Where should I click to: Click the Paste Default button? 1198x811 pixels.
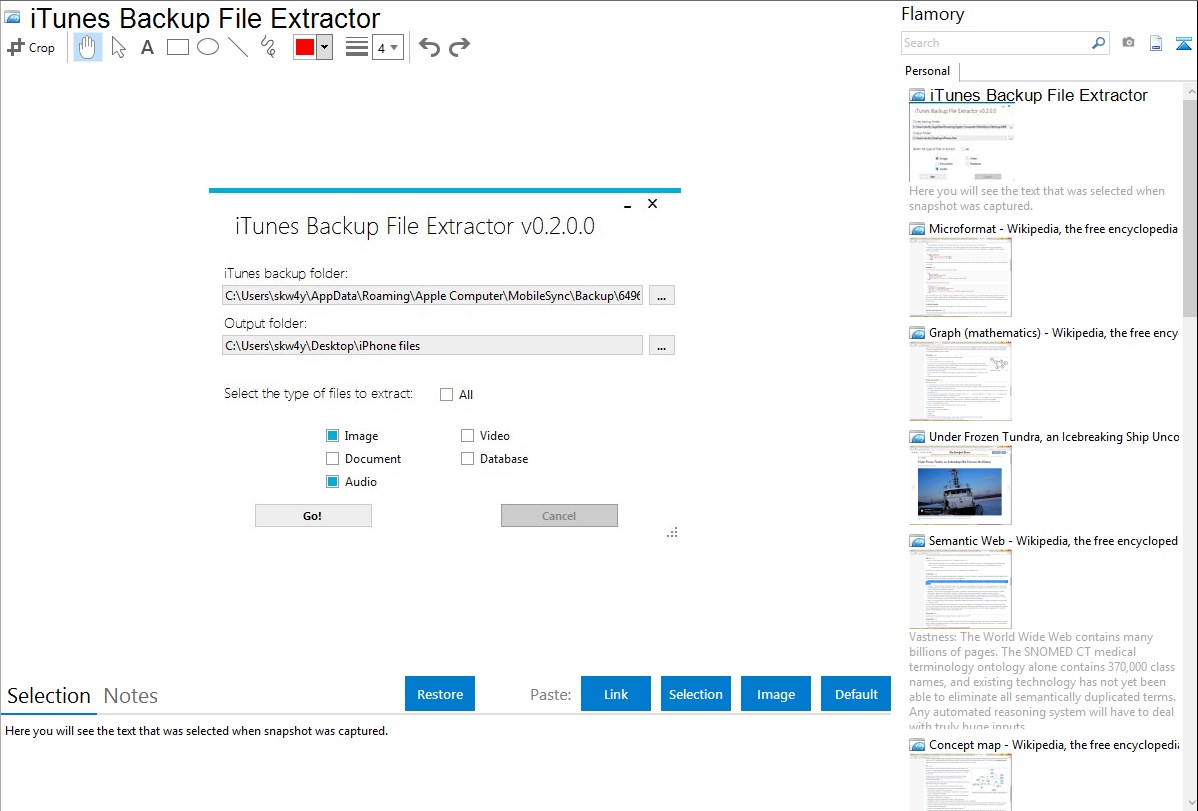(856, 694)
